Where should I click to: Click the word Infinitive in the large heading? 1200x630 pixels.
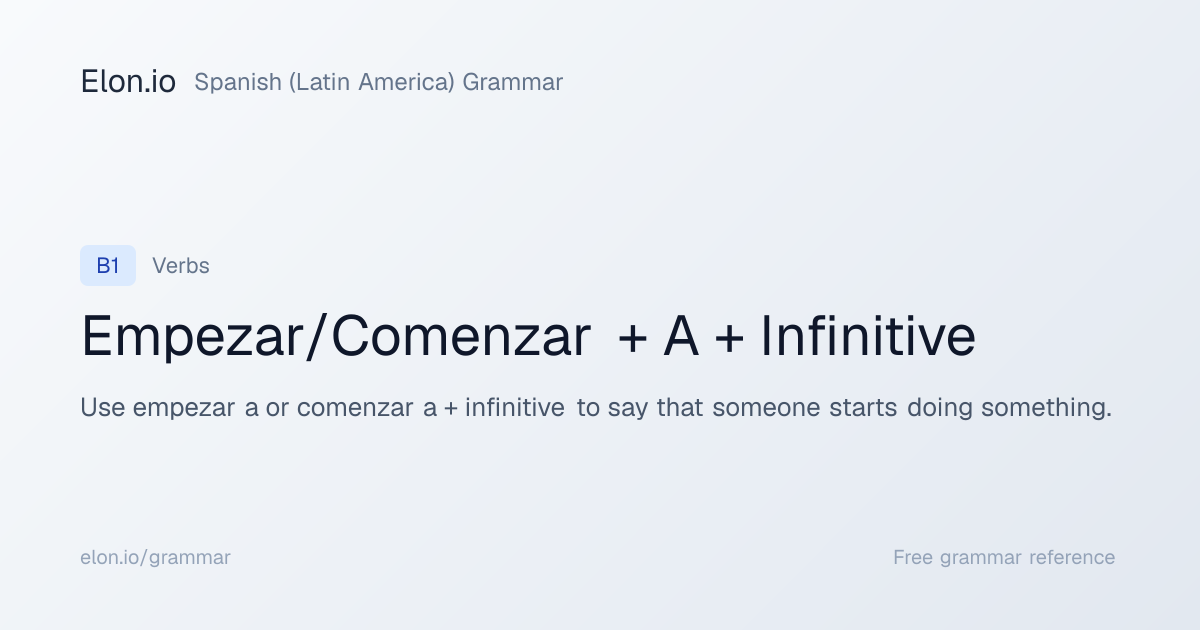867,337
